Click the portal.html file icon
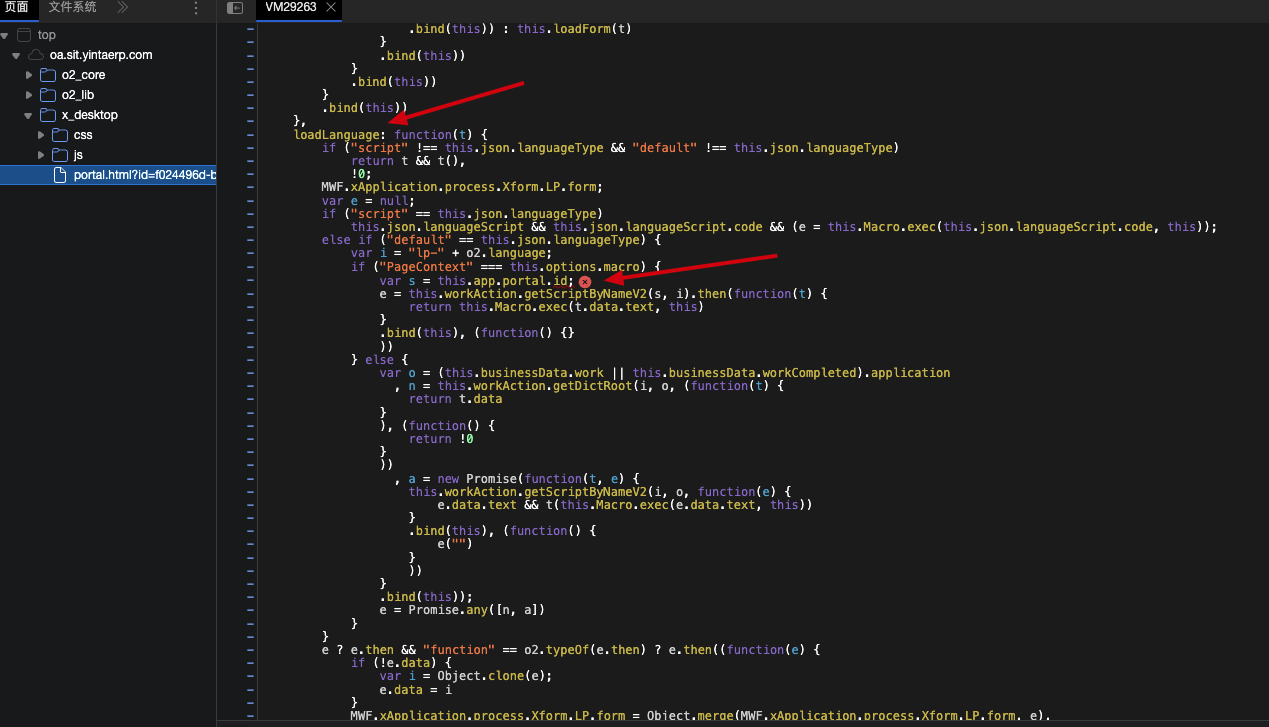1269x727 pixels. (60, 175)
